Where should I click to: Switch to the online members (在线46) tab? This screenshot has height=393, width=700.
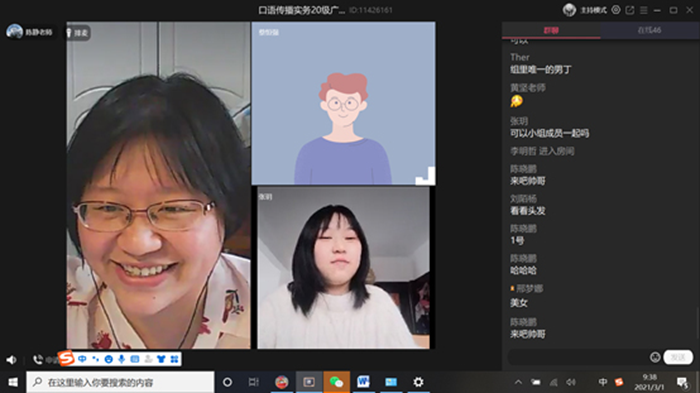pyautogui.click(x=650, y=30)
